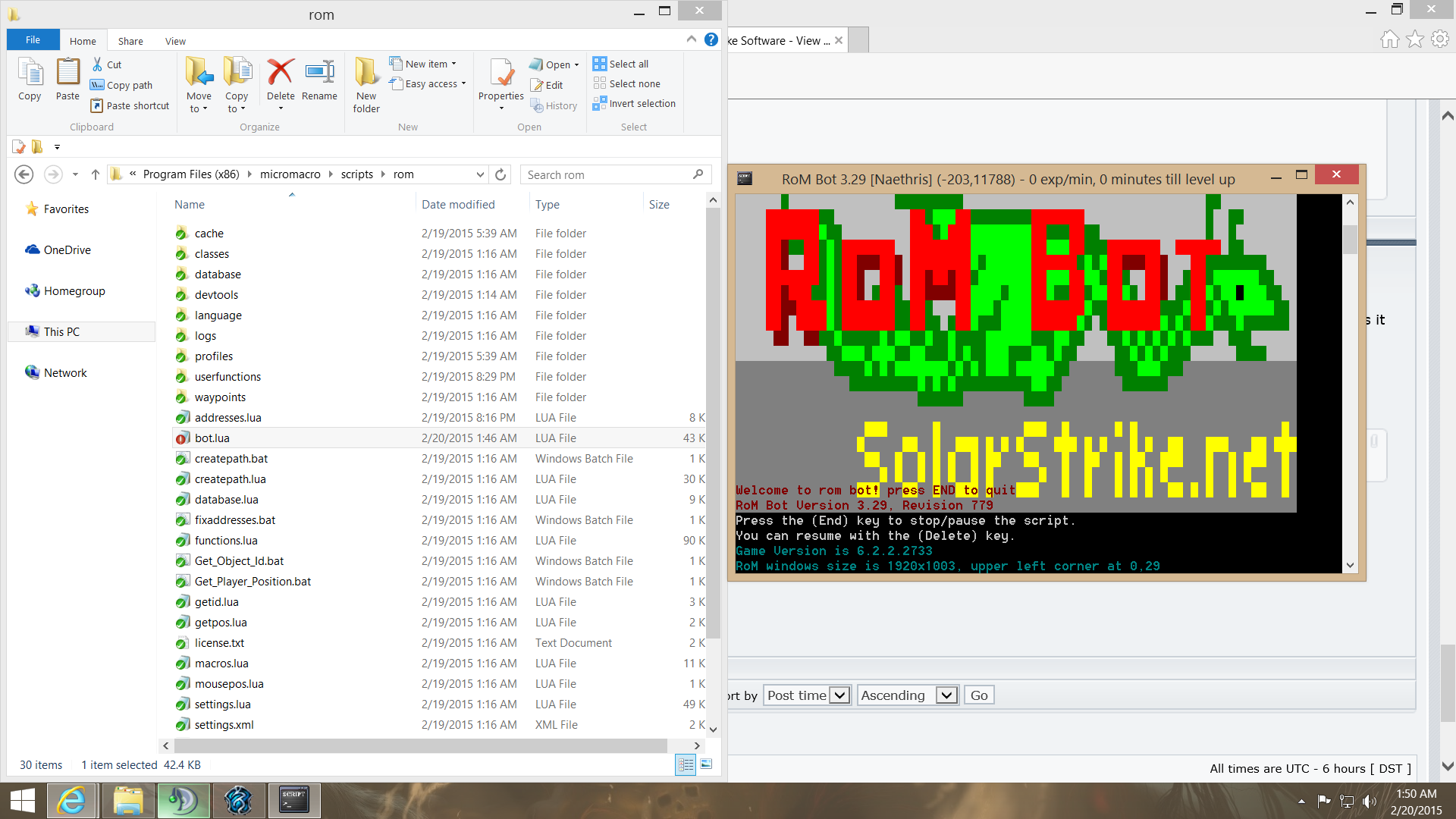The height and width of the screenshot is (819, 1456).
Task: Open the Share ribbon tab
Action: (x=130, y=41)
